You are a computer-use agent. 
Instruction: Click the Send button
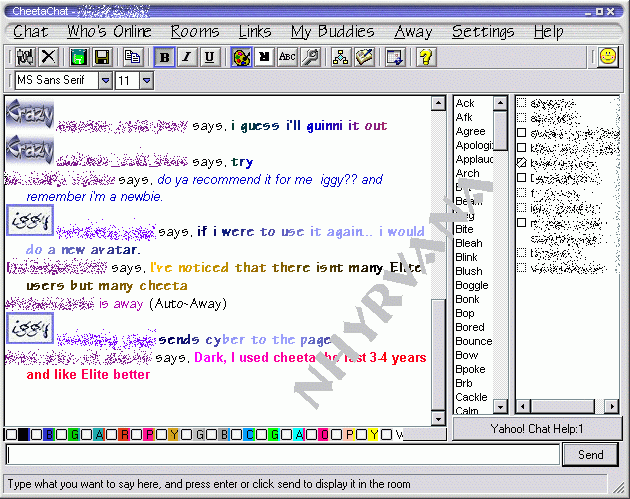[590, 455]
